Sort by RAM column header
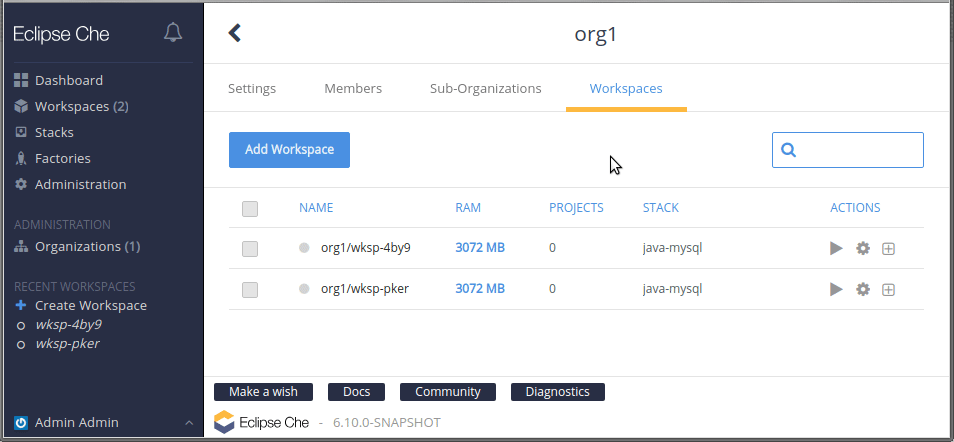Viewport: 954px width, 442px height. tap(468, 208)
